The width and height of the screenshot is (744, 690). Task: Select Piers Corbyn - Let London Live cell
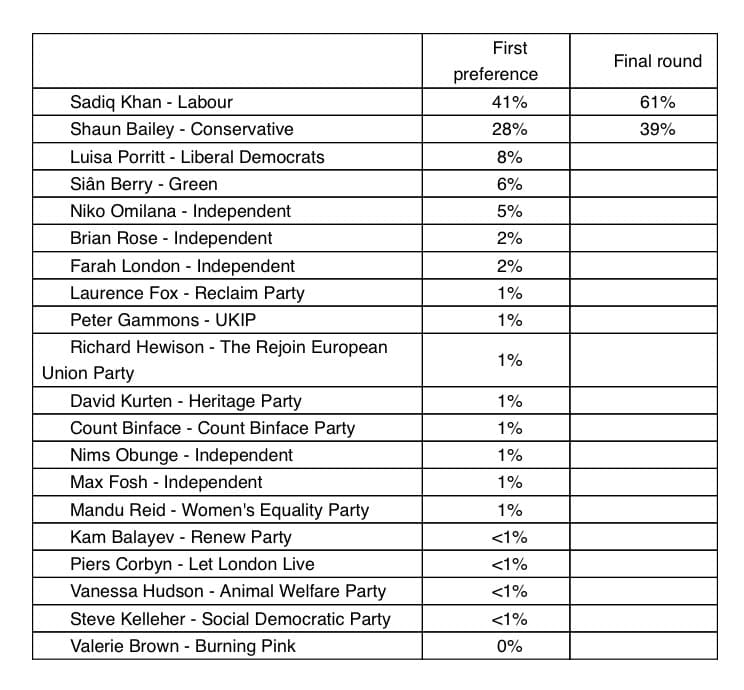tap(227, 564)
